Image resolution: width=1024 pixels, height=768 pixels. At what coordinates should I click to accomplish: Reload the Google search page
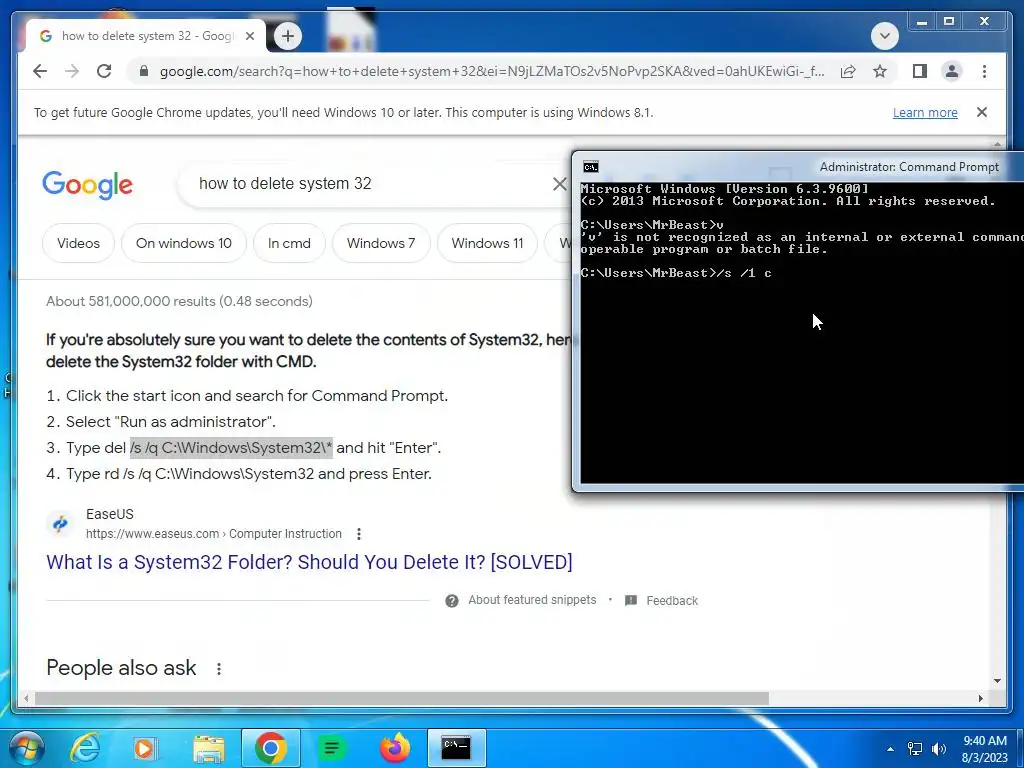pyautogui.click(x=104, y=71)
